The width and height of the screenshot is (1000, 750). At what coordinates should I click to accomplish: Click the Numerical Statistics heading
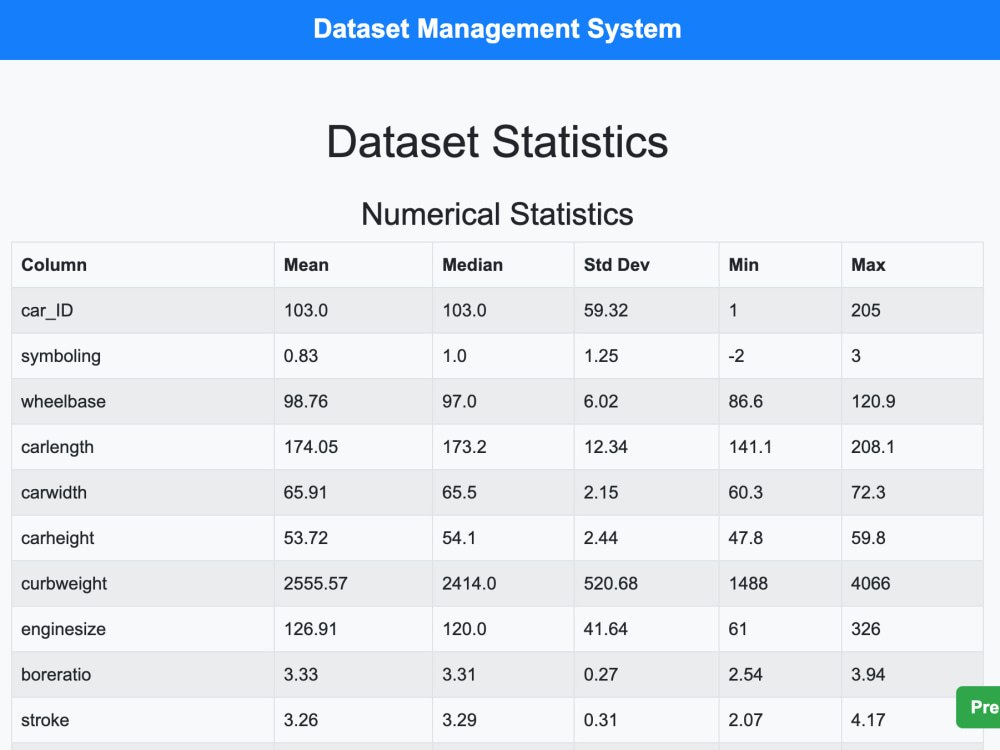pyautogui.click(x=497, y=214)
